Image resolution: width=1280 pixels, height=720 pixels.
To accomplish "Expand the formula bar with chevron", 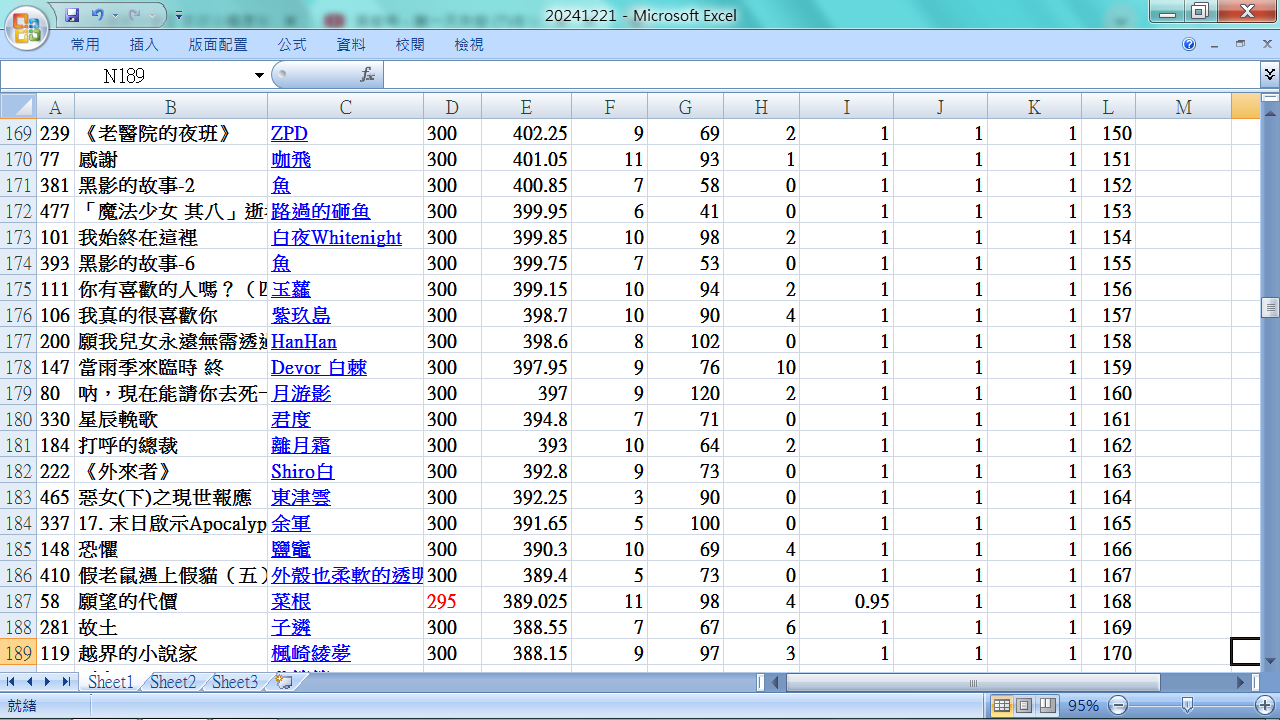I will coord(1270,75).
